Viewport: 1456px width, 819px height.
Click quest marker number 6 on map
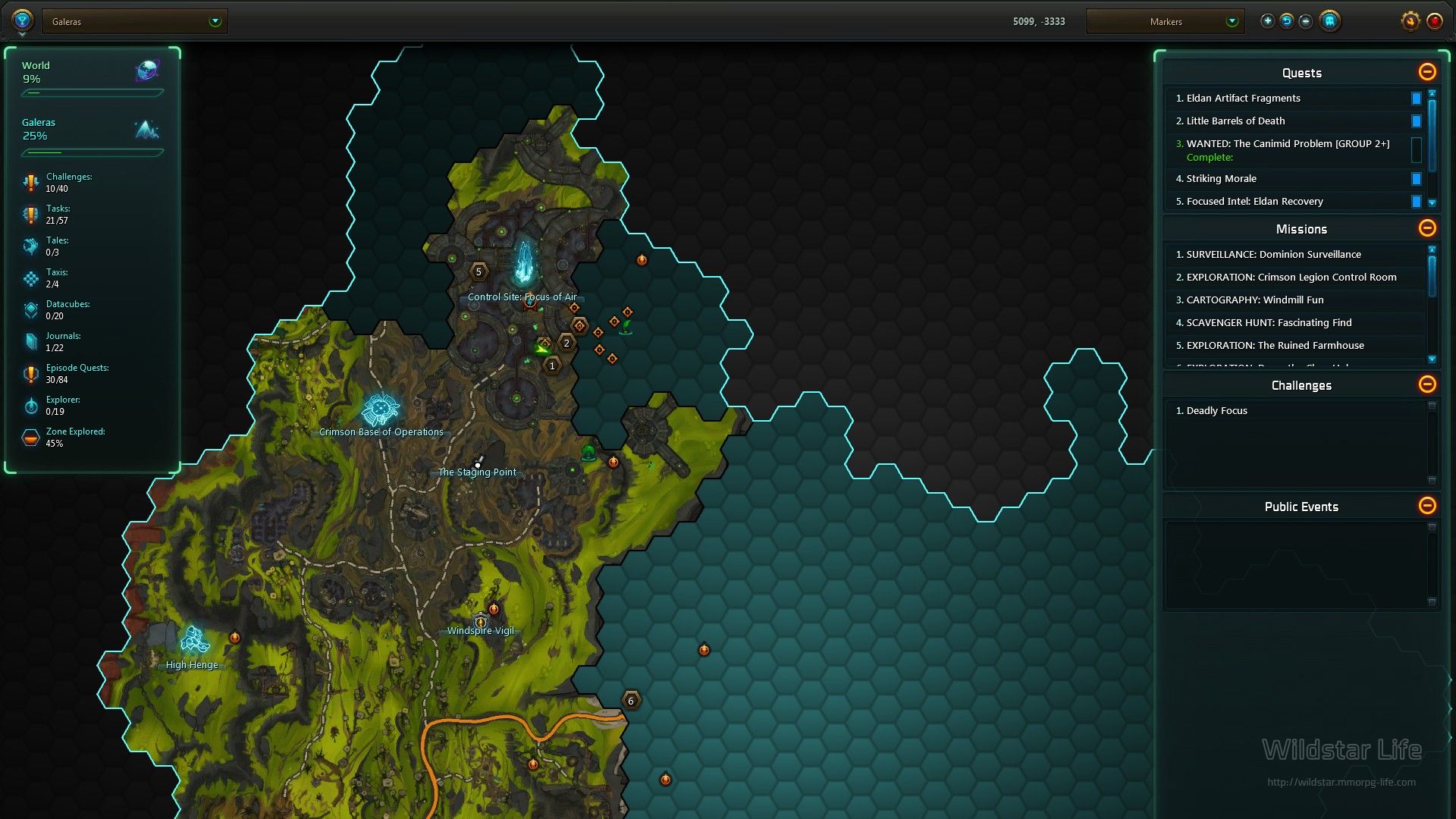(631, 701)
